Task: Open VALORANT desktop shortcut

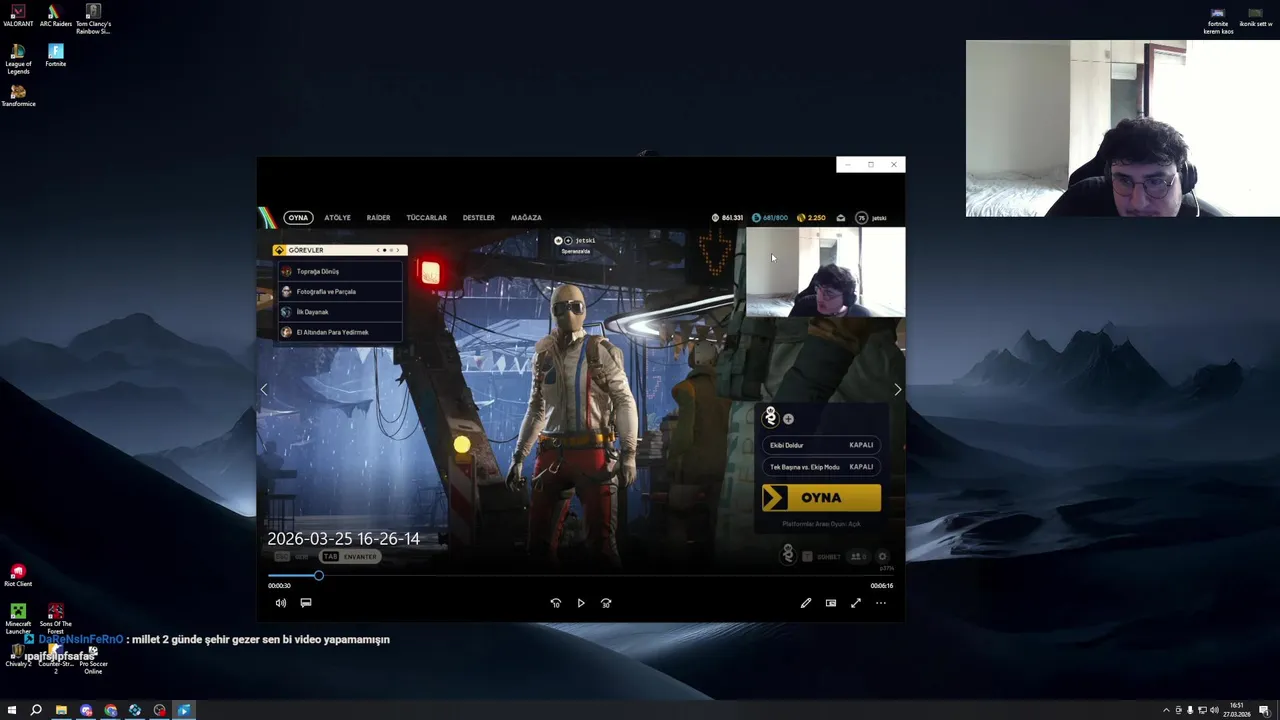Action: click(x=18, y=17)
